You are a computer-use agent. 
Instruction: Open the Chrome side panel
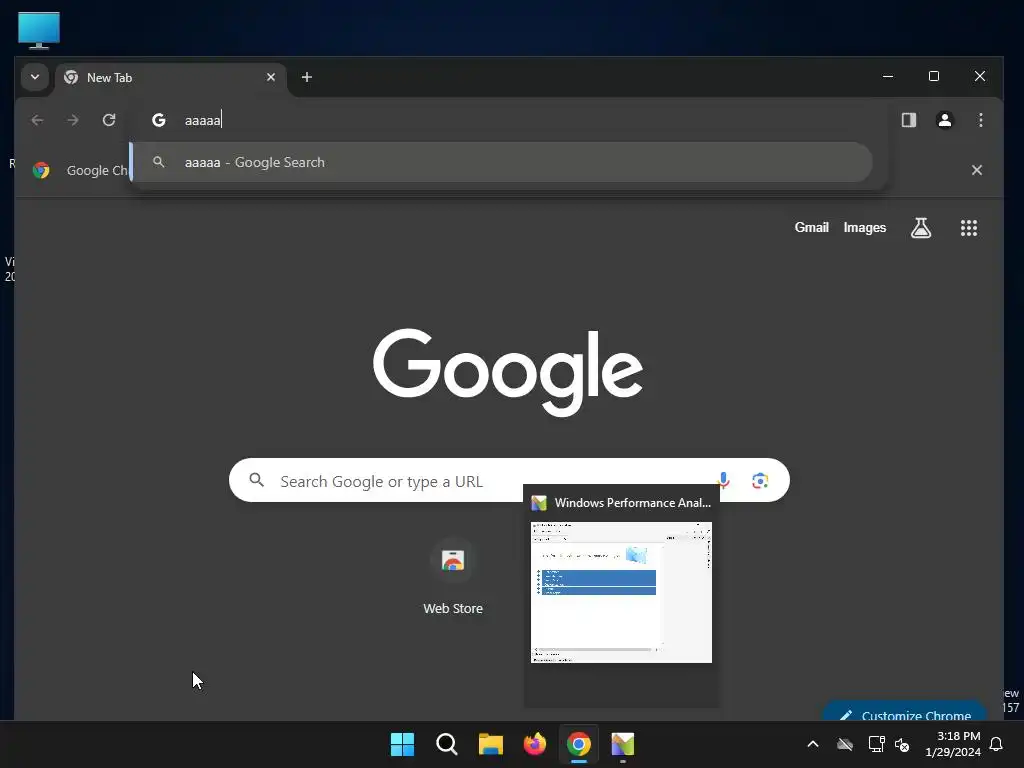click(908, 120)
